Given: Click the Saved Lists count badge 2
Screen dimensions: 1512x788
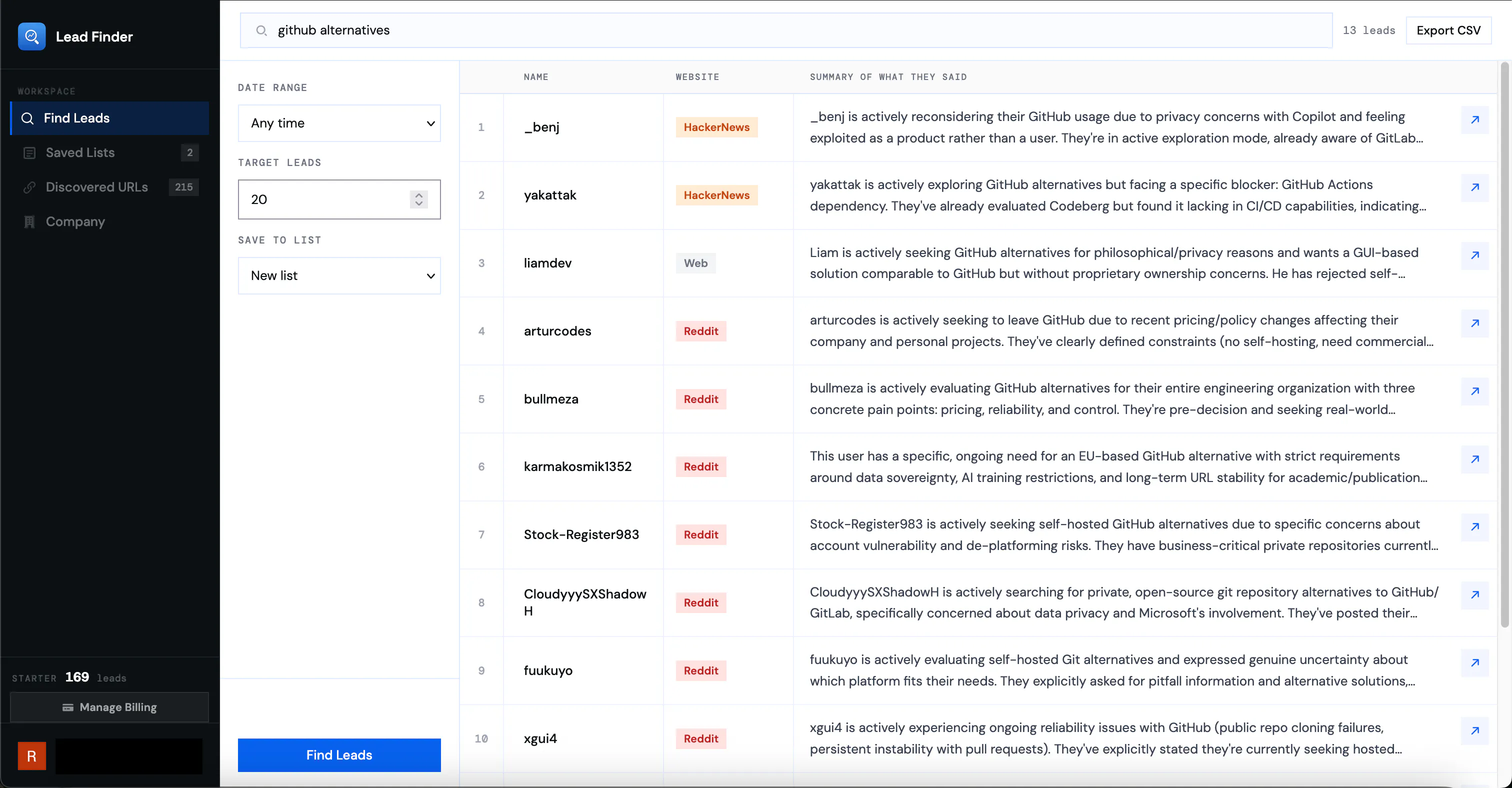Looking at the screenshot, I should 189,153.
